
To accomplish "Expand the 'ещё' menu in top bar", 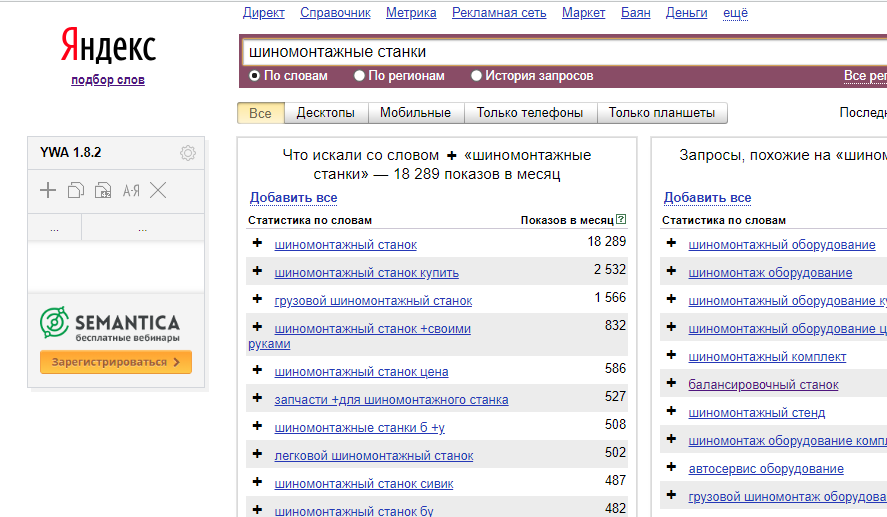I will tap(735, 13).
